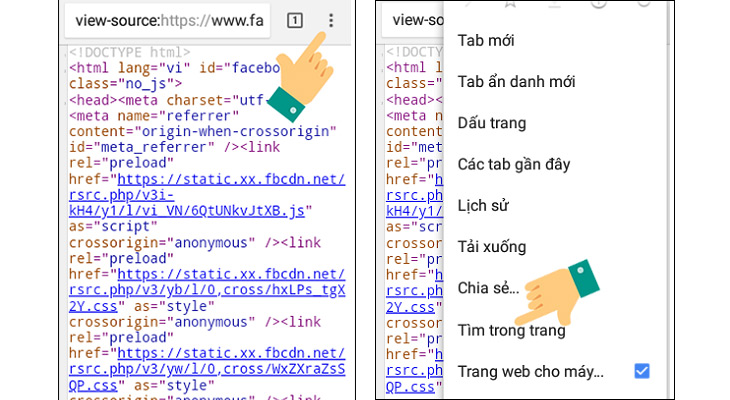The image size is (730, 400).
Task: Open the WxZXraZsS css link in source
Action: pyautogui.click(x=207, y=369)
